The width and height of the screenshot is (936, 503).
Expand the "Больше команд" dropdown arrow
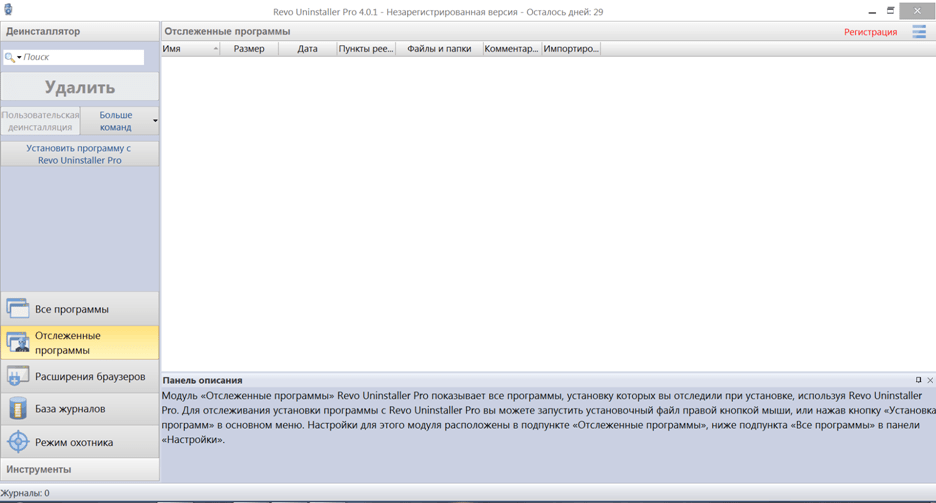pyautogui.click(x=155, y=121)
